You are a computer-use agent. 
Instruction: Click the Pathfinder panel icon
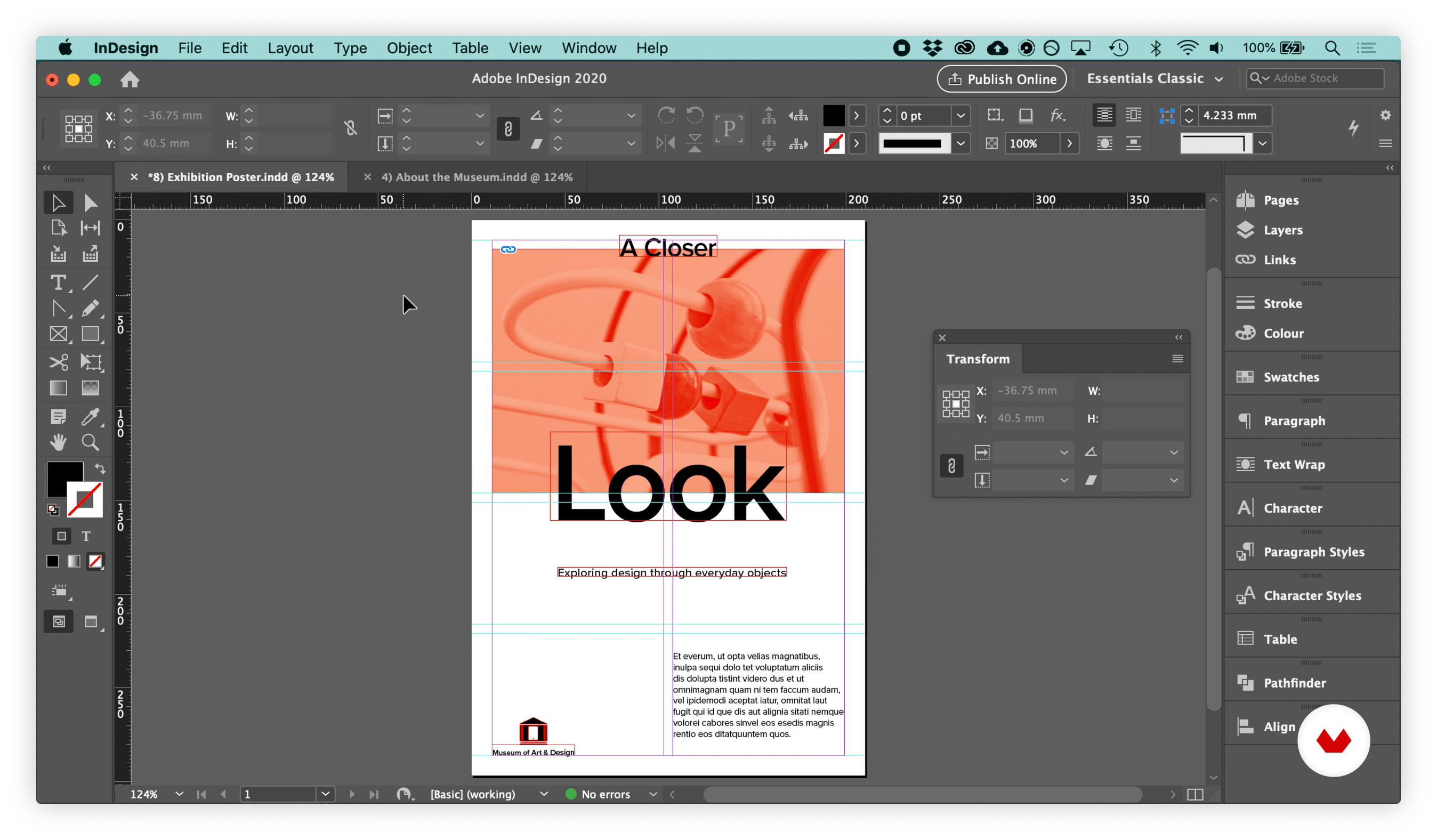[x=1245, y=683]
